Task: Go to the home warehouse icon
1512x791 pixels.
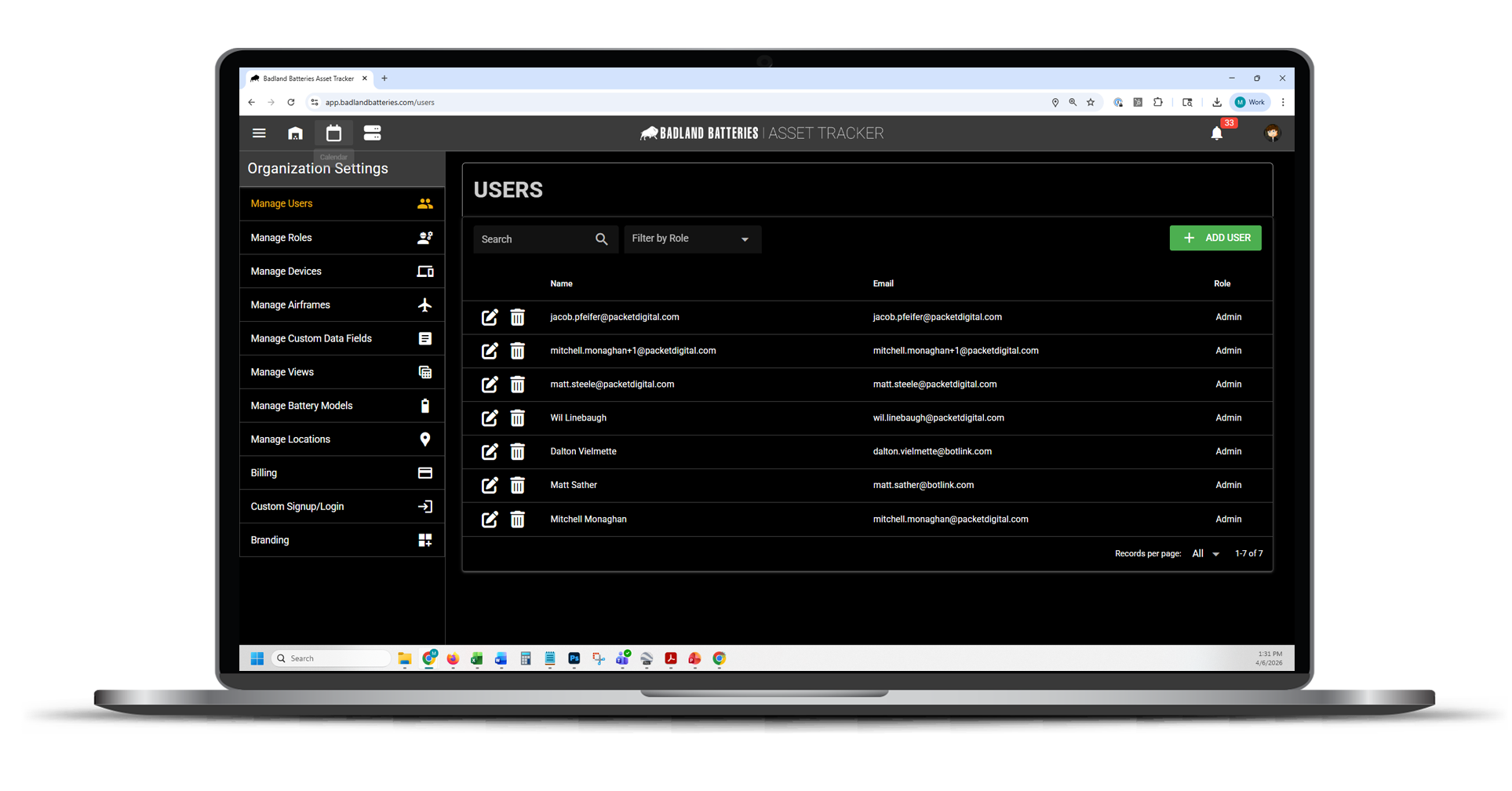Action: pos(295,133)
